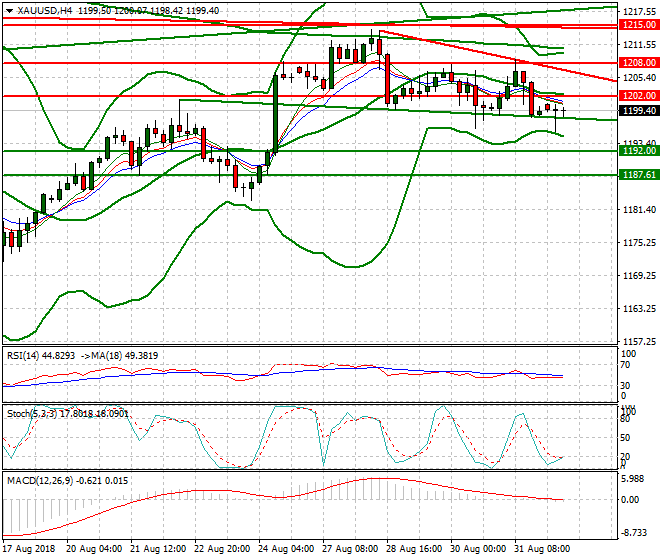This screenshot has width=660, height=560.
Task: Open the chart menu triangle beside XAUUSD
Action: coord(9,11)
